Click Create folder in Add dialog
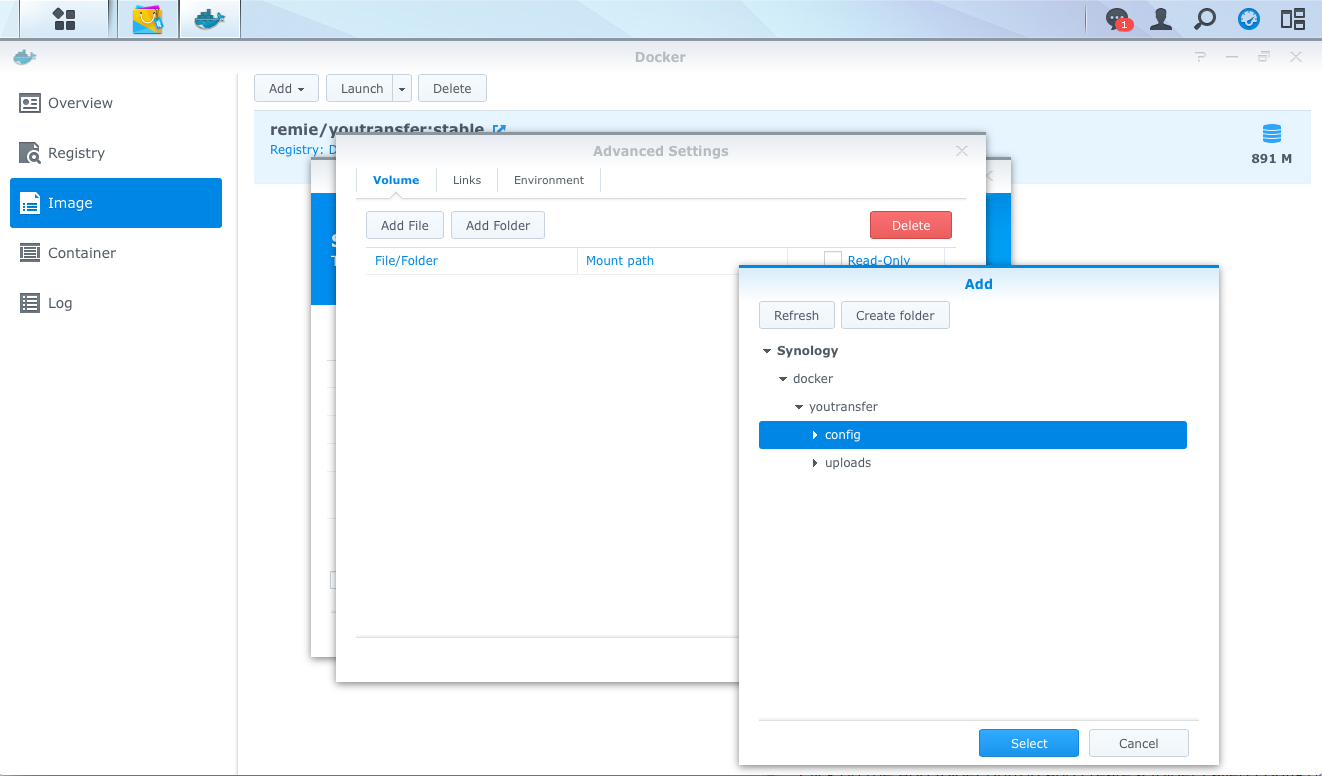 (x=895, y=315)
